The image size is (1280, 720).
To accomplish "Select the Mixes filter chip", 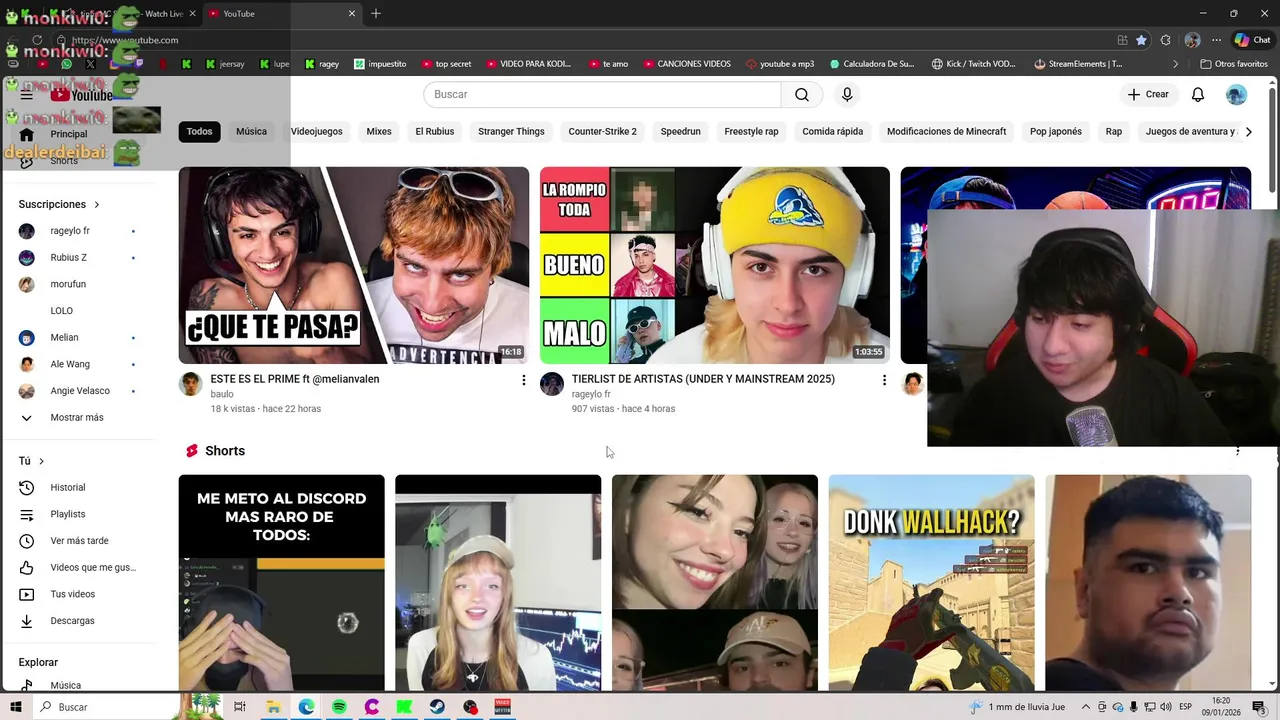I will 379,131.
